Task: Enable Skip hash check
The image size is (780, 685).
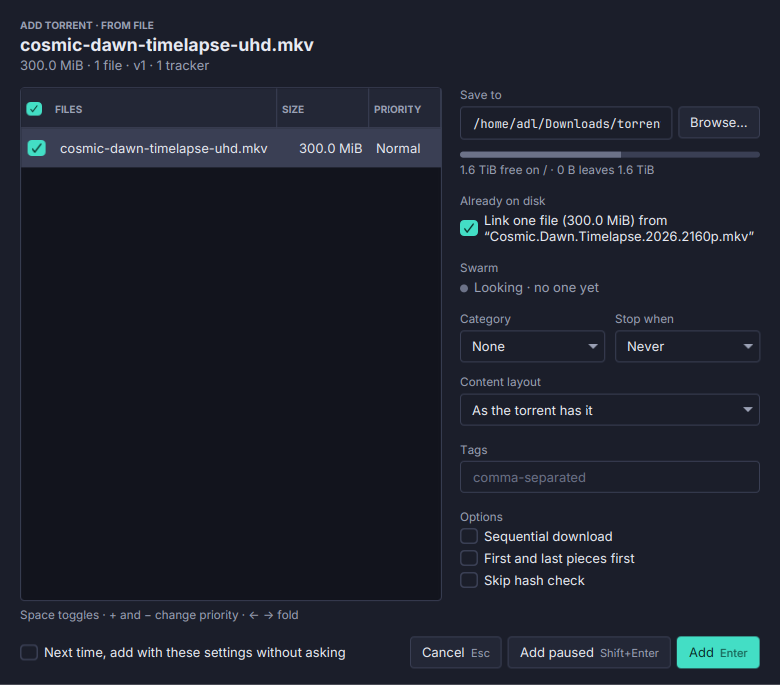Action: click(469, 580)
